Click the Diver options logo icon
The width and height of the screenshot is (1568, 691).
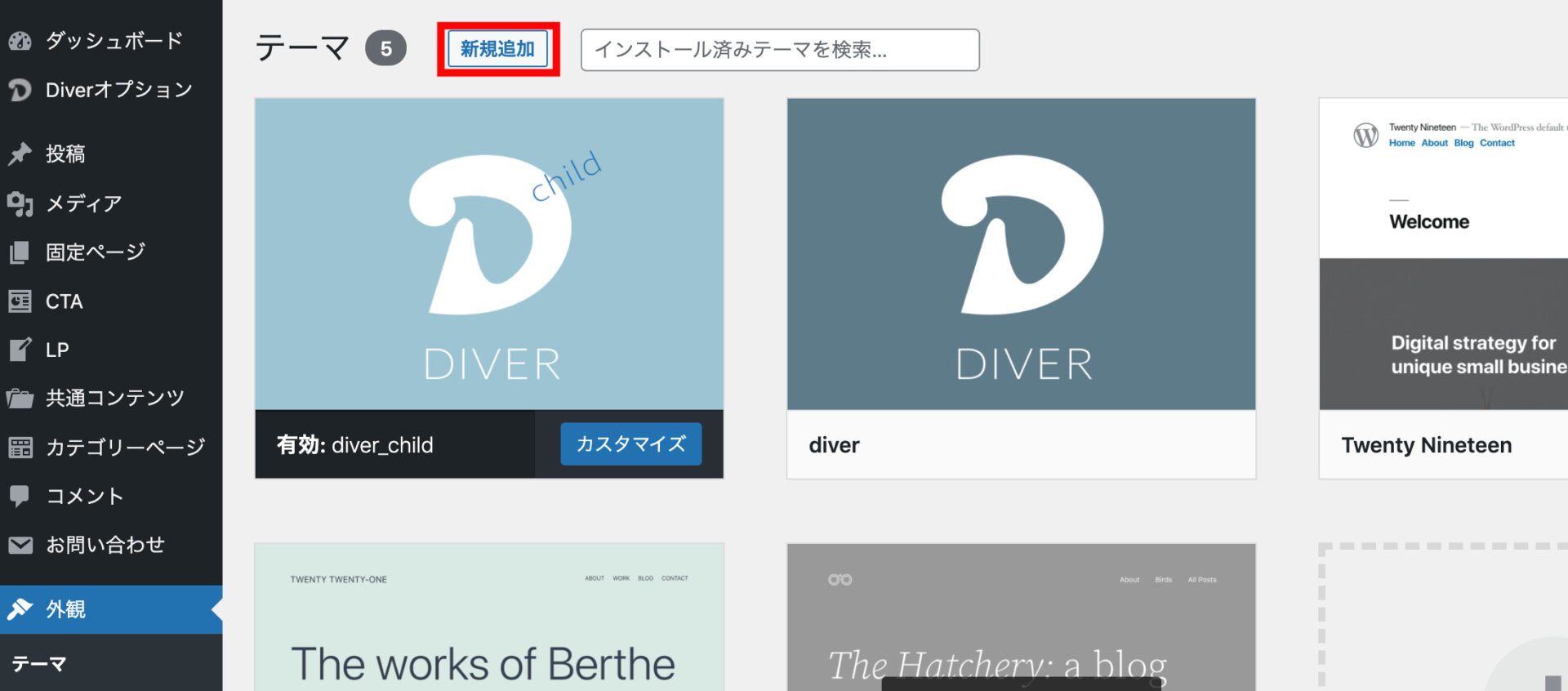(20, 90)
